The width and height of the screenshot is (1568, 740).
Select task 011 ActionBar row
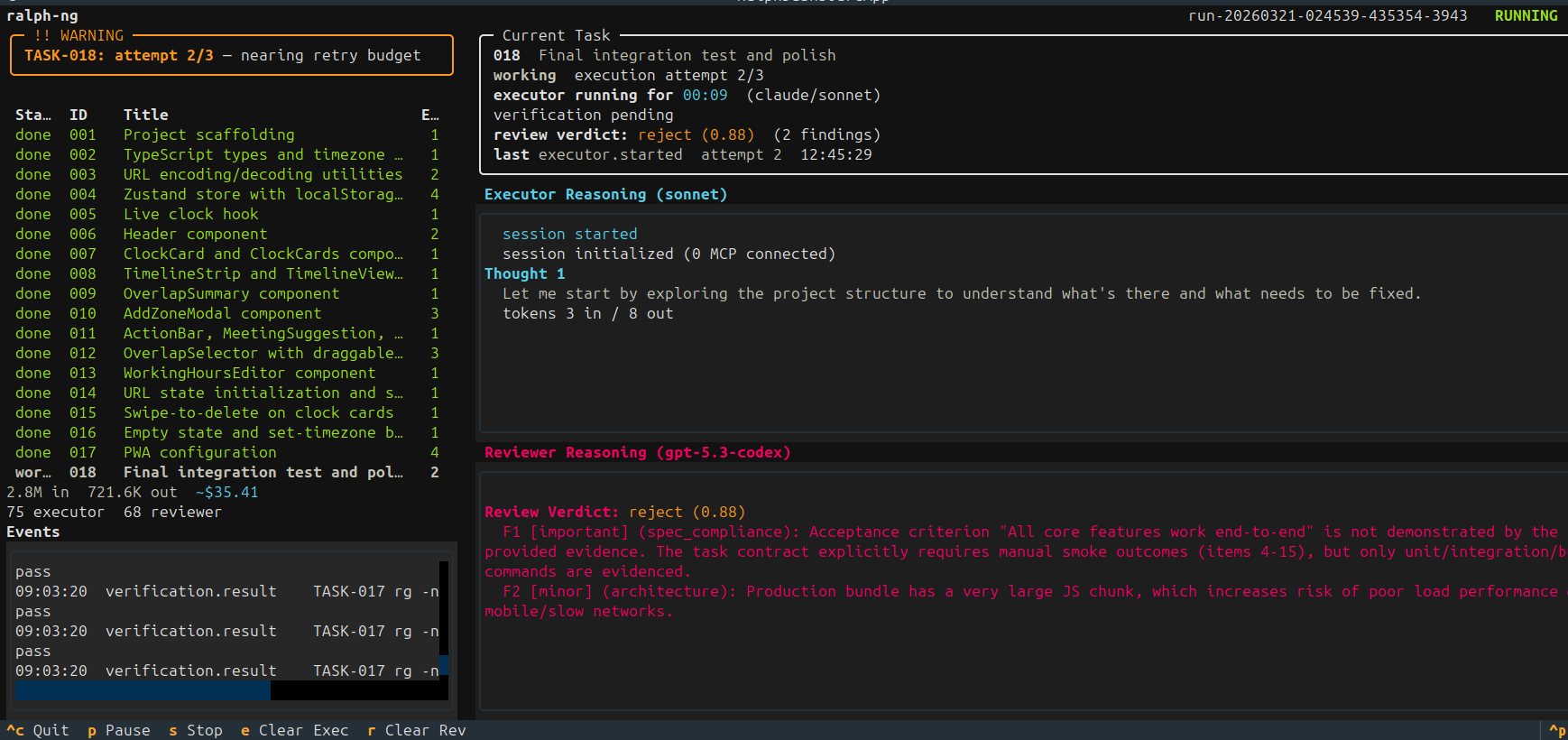(227, 333)
